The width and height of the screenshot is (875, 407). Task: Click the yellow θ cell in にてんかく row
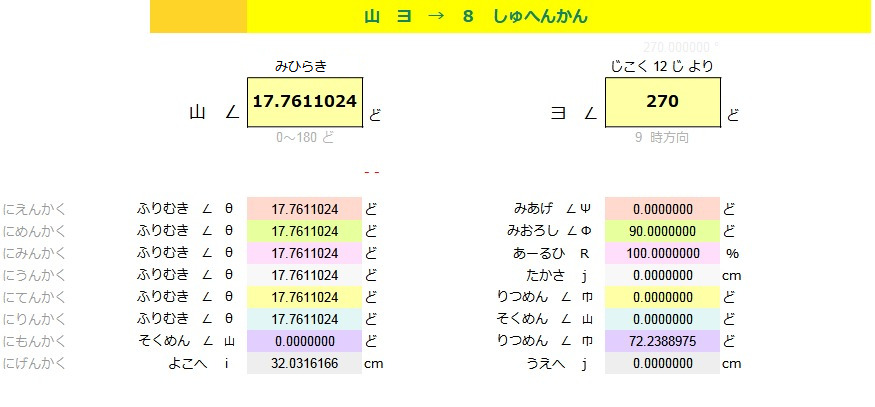[x=304, y=297]
